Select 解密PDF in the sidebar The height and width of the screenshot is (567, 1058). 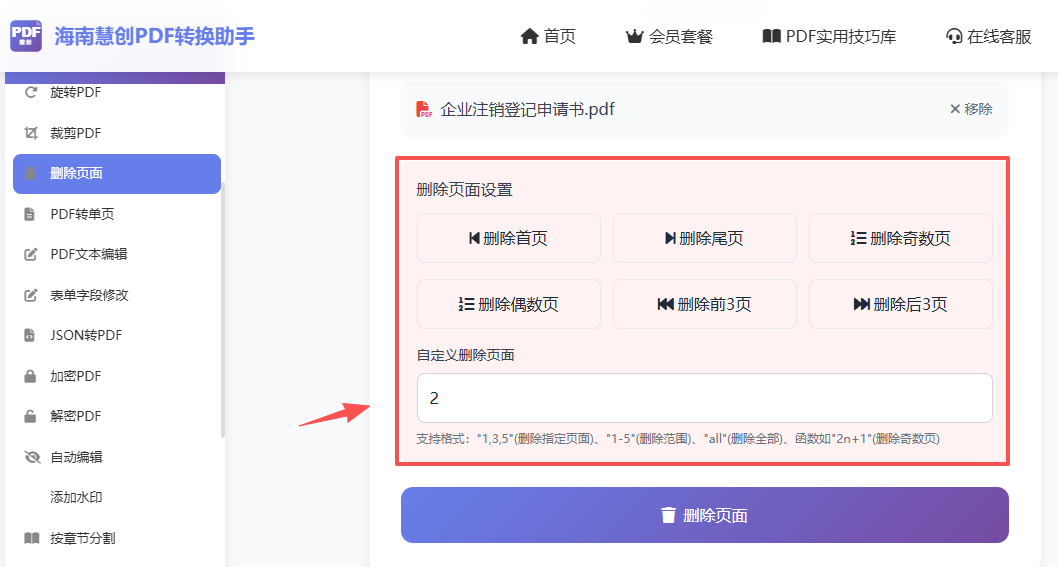(x=117, y=416)
